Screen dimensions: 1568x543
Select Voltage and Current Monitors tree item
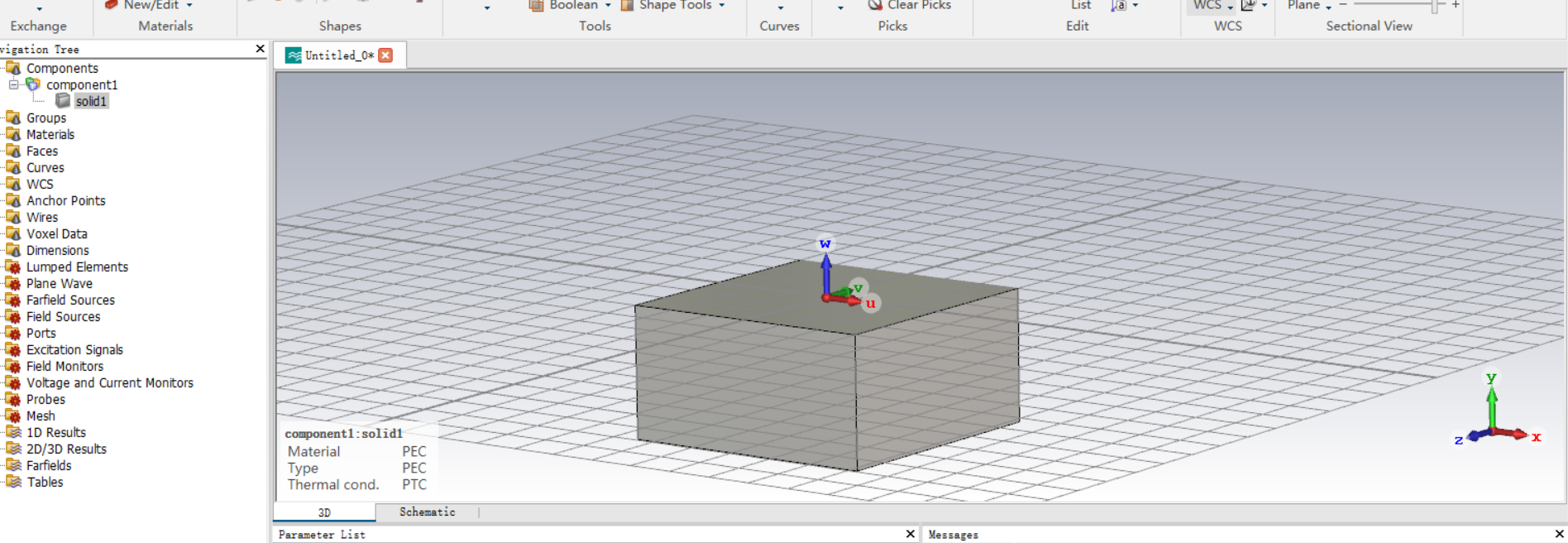[x=110, y=382]
